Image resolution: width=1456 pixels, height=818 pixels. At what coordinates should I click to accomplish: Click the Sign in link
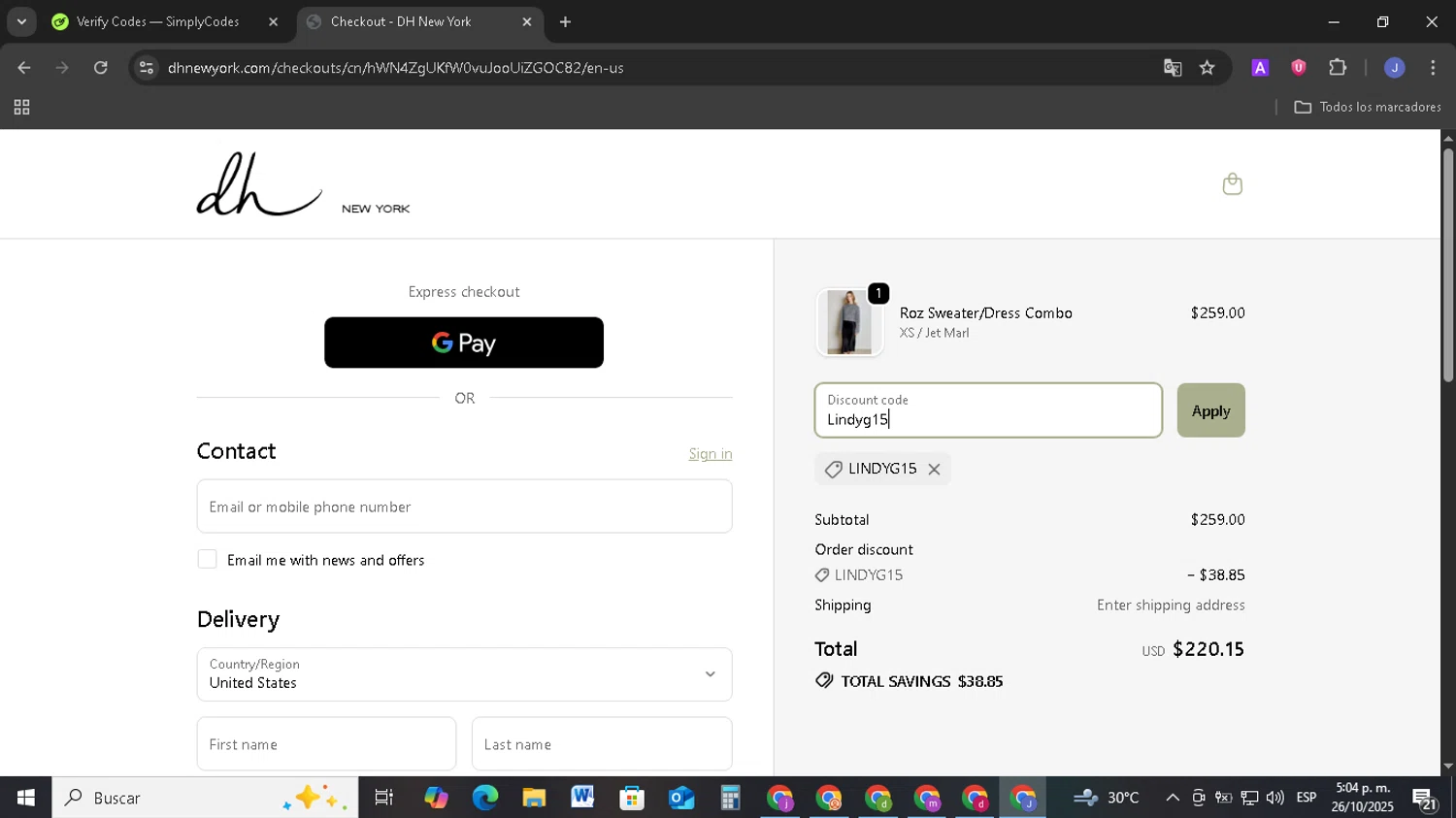711,454
